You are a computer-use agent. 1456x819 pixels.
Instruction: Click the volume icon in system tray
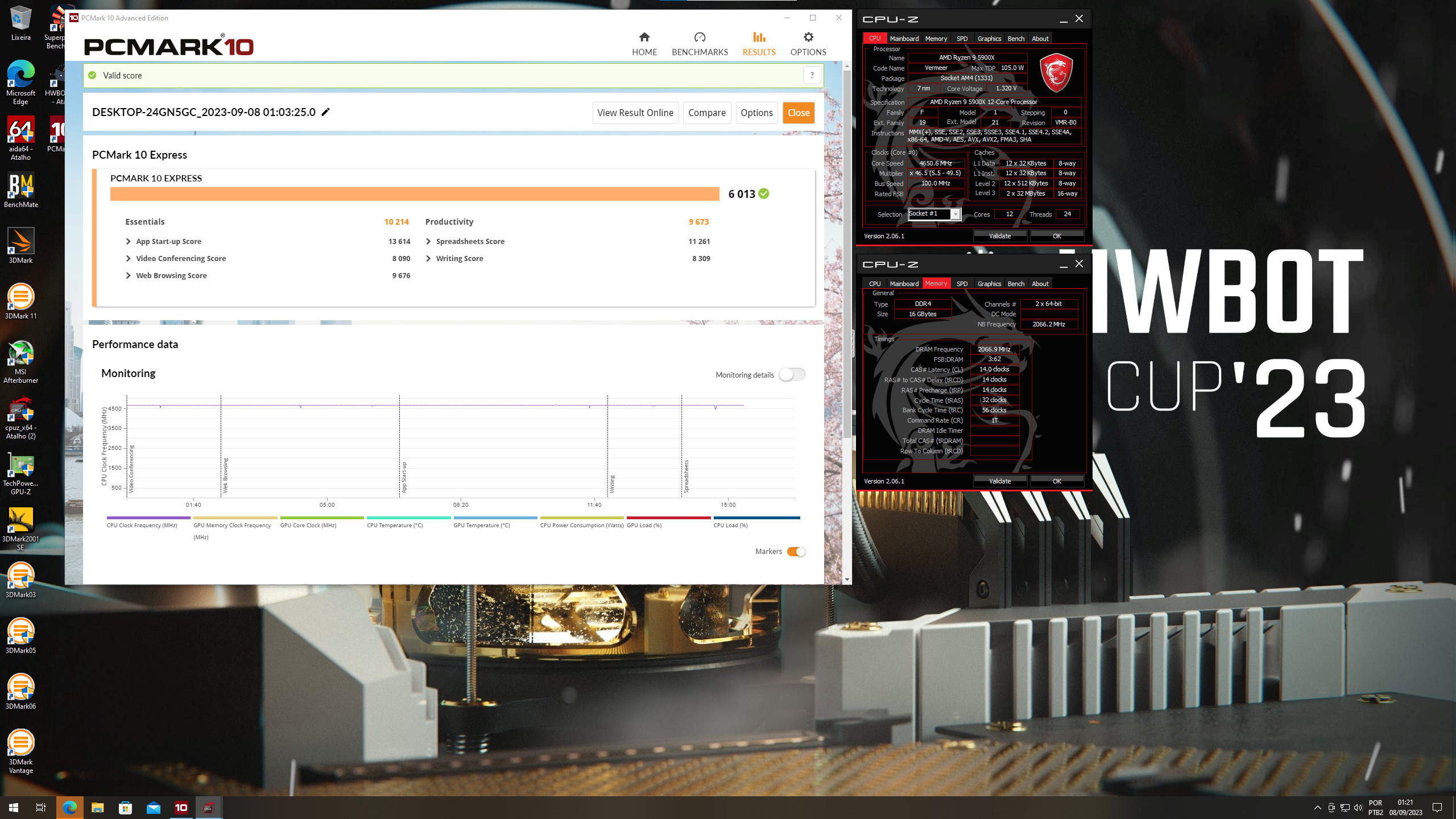(x=1358, y=808)
